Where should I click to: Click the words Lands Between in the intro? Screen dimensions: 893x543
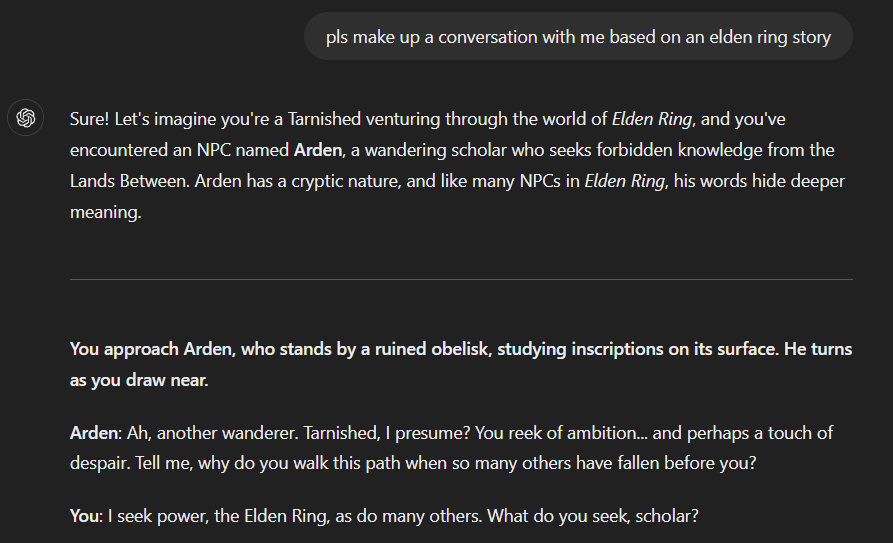pyautogui.click(x=129, y=181)
